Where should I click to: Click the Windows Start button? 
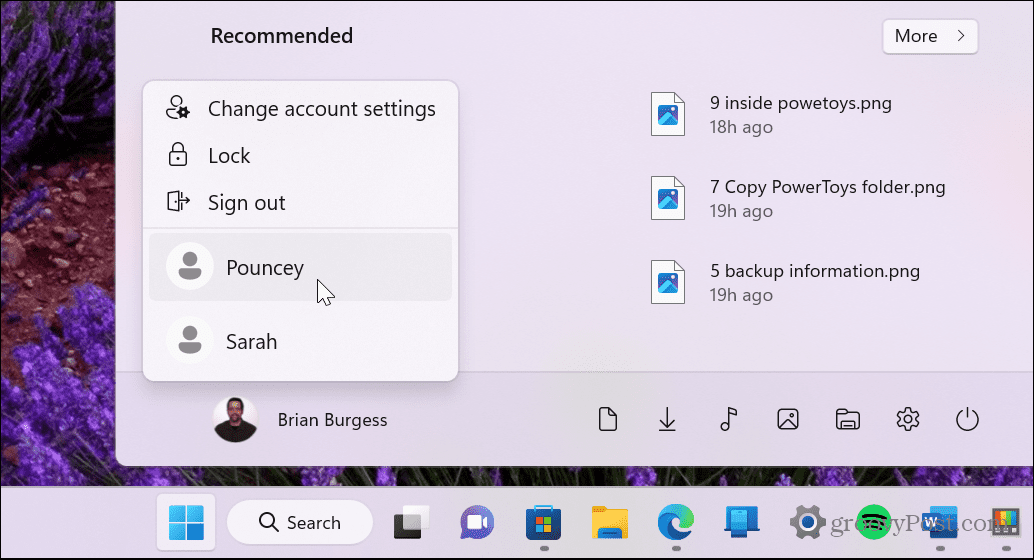tap(186, 523)
